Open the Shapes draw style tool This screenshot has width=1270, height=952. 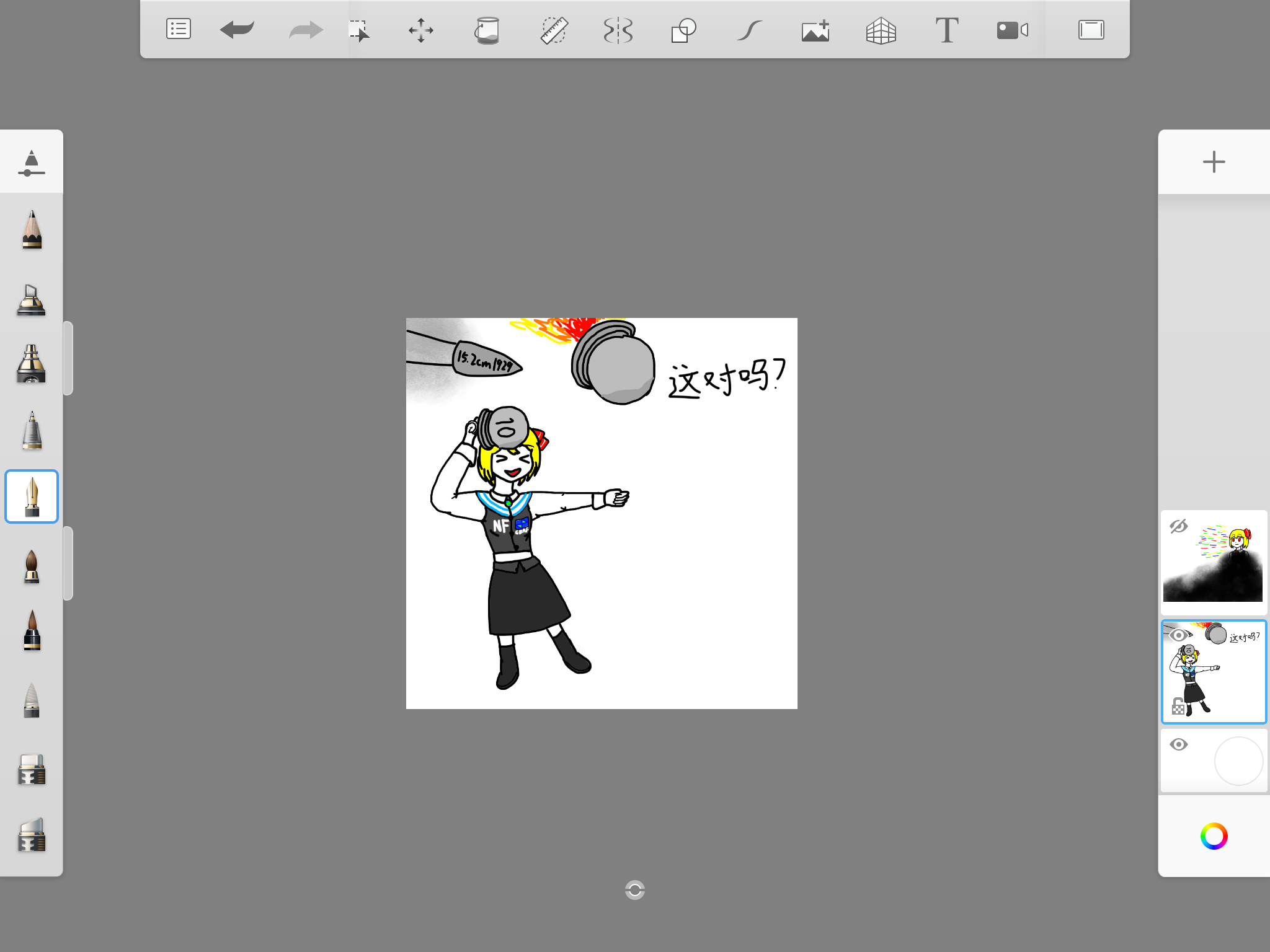pyautogui.click(x=683, y=30)
